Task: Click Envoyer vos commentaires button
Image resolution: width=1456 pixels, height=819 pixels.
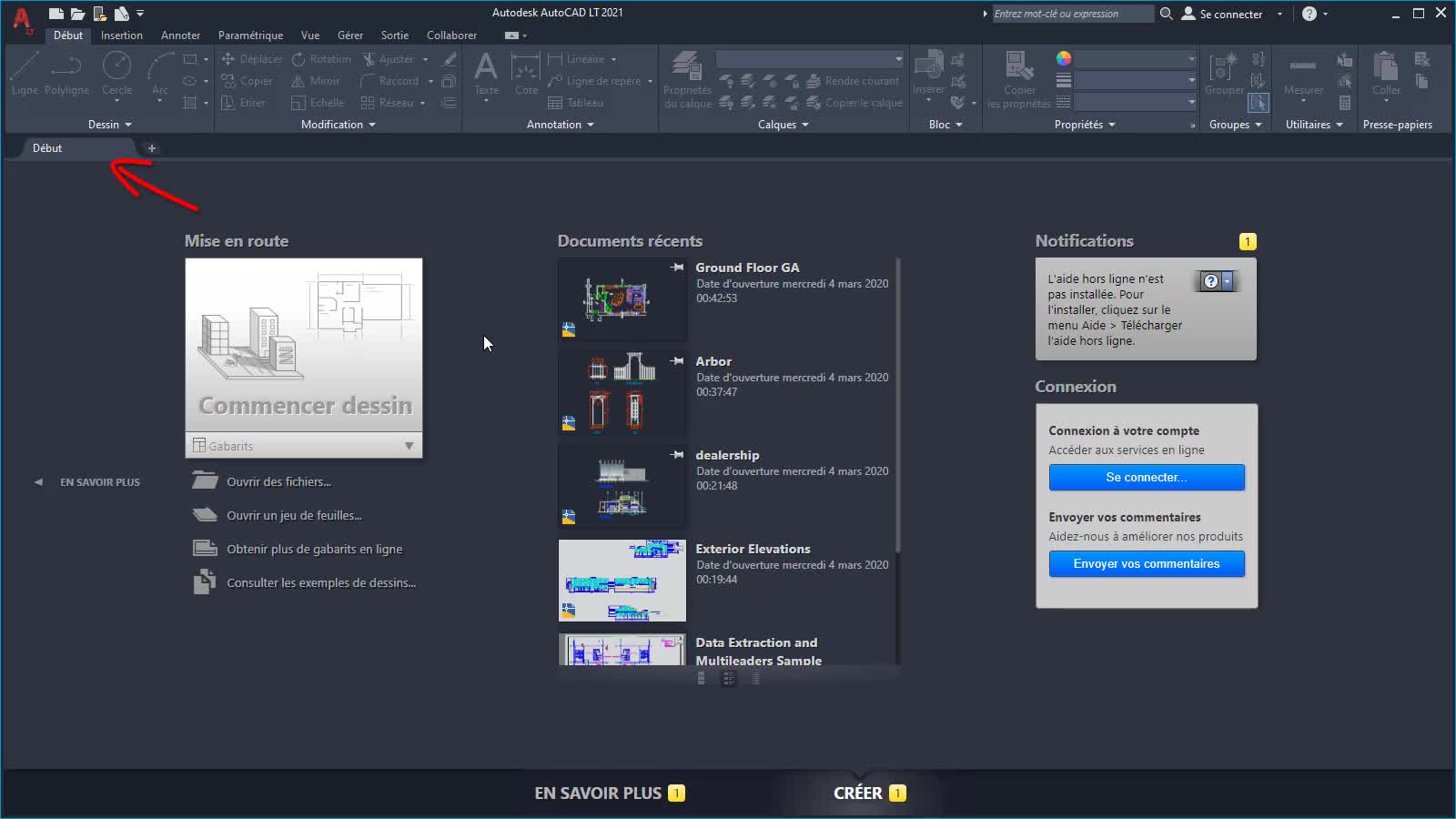Action: click(1147, 564)
